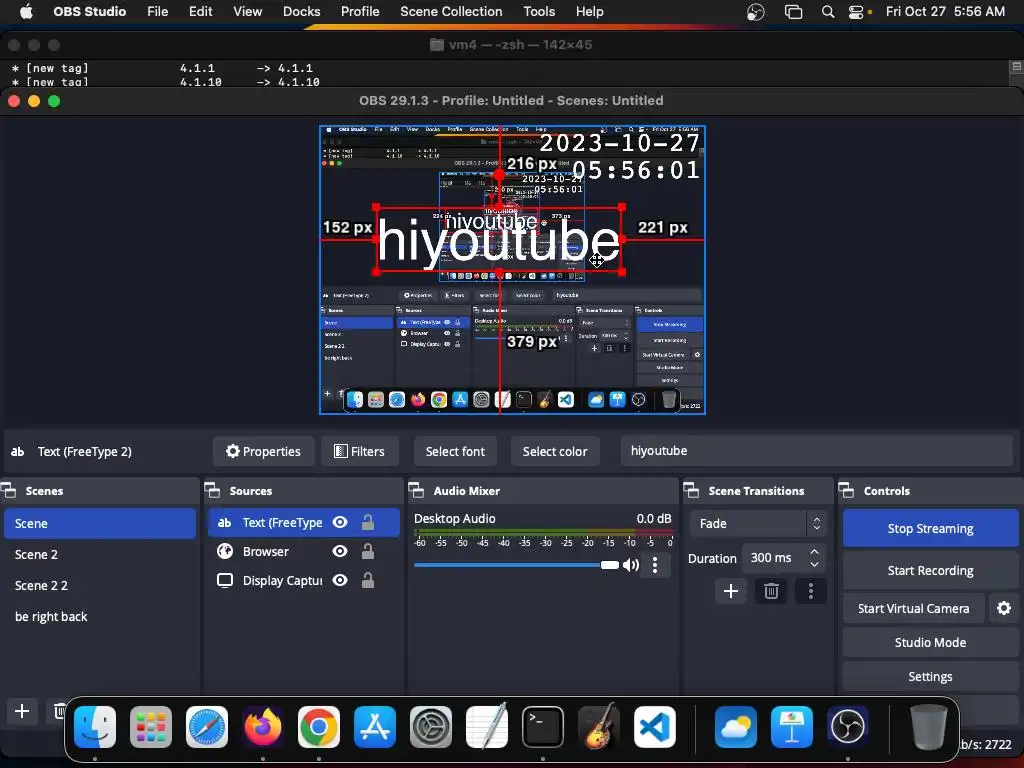Open OBS Studio from the dock
Screen dimensions: 1024x768
[848, 727]
